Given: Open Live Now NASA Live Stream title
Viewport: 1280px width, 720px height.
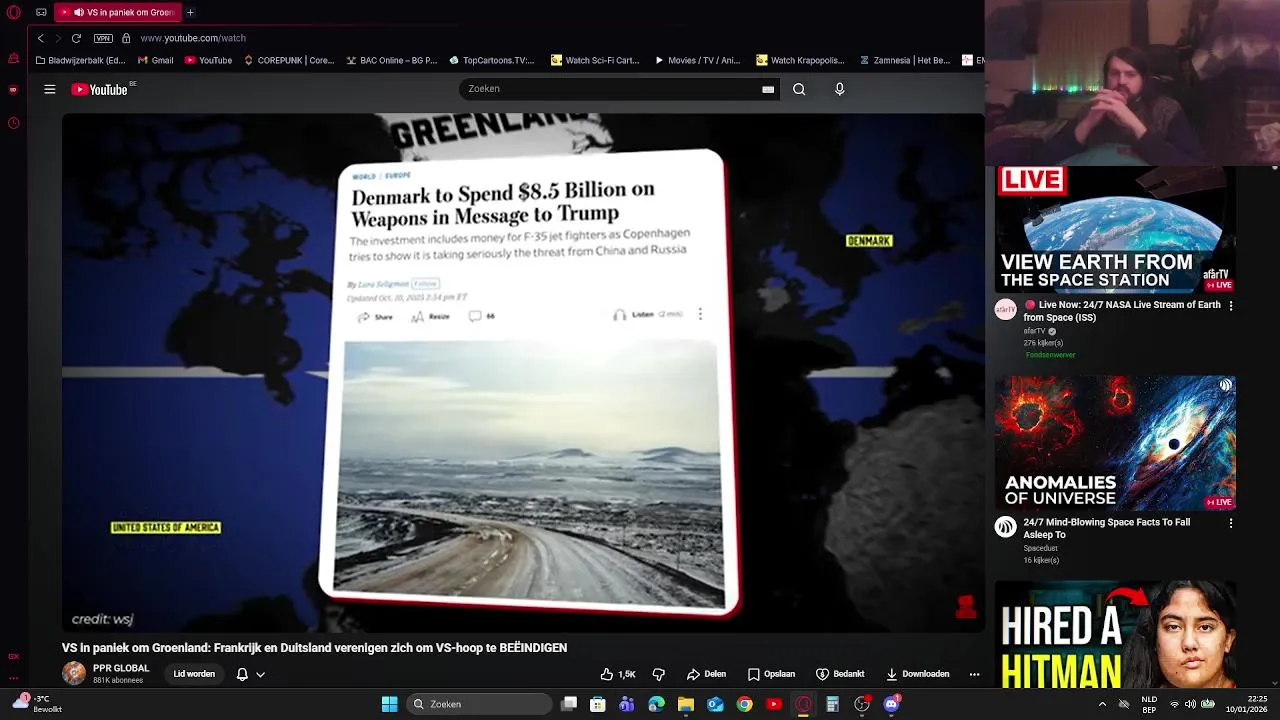Looking at the screenshot, I should 1122,311.
